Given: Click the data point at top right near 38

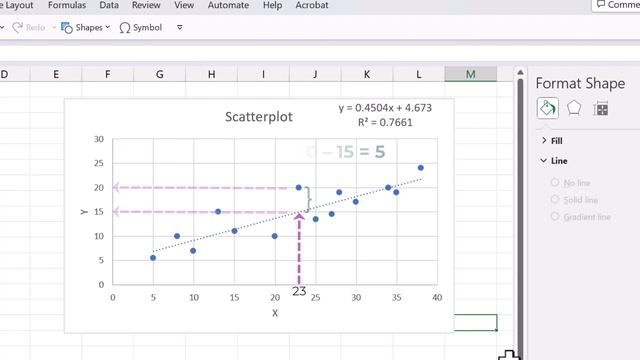Looking at the screenshot, I should click(420, 168).
